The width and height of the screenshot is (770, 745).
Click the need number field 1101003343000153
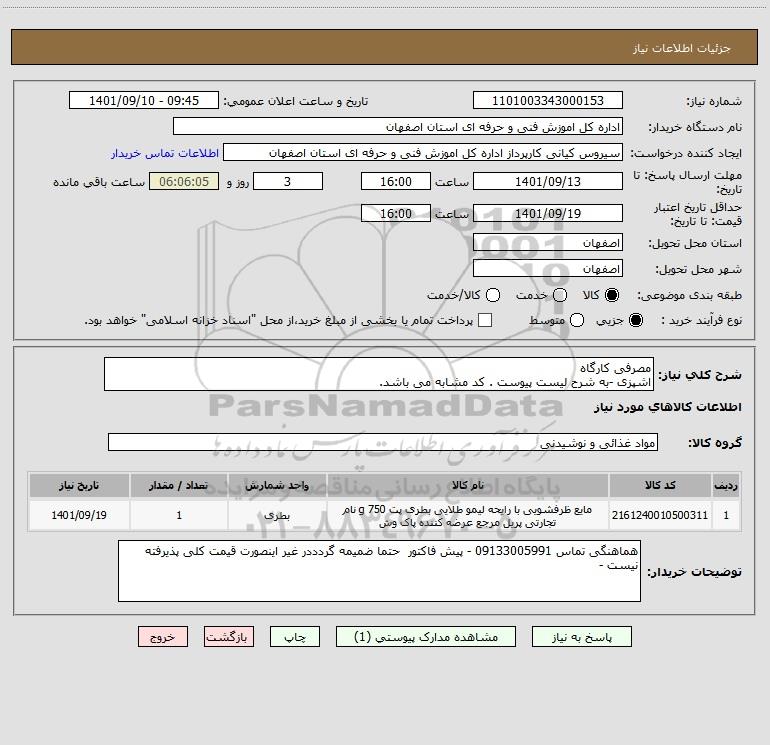(x=548, y=100)
